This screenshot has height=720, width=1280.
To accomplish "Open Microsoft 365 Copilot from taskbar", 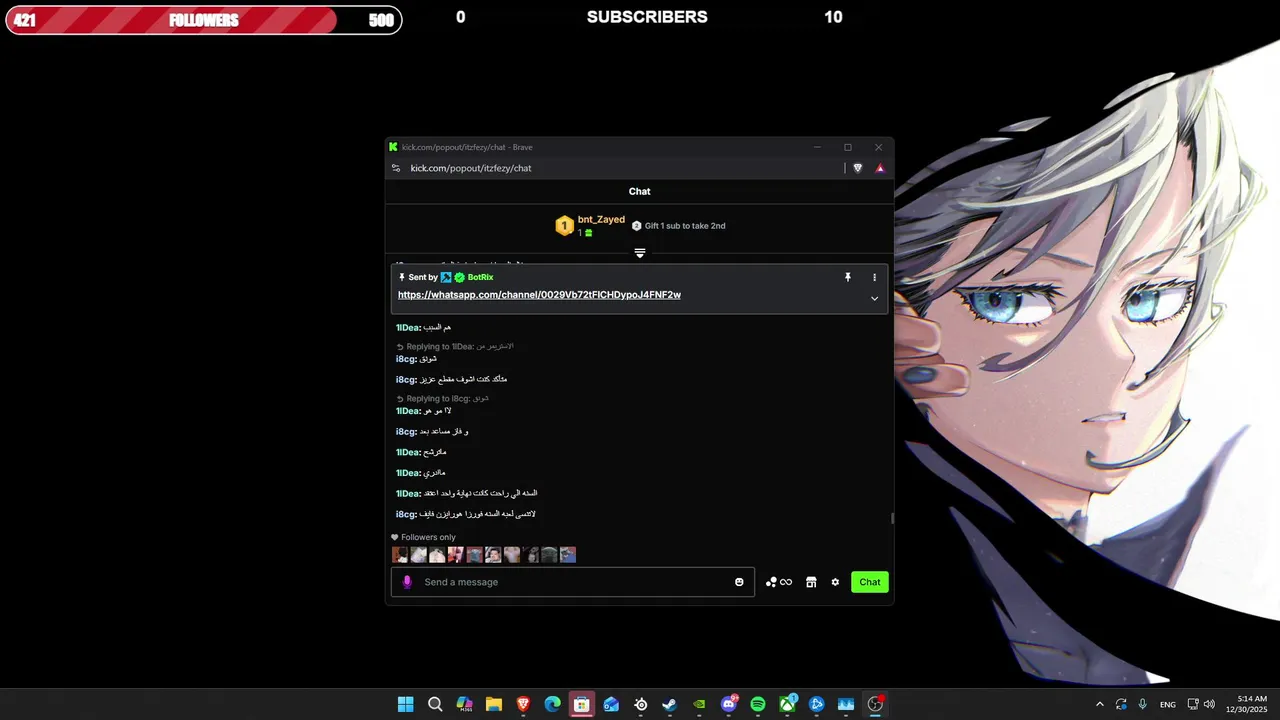I will pos(465,704).
